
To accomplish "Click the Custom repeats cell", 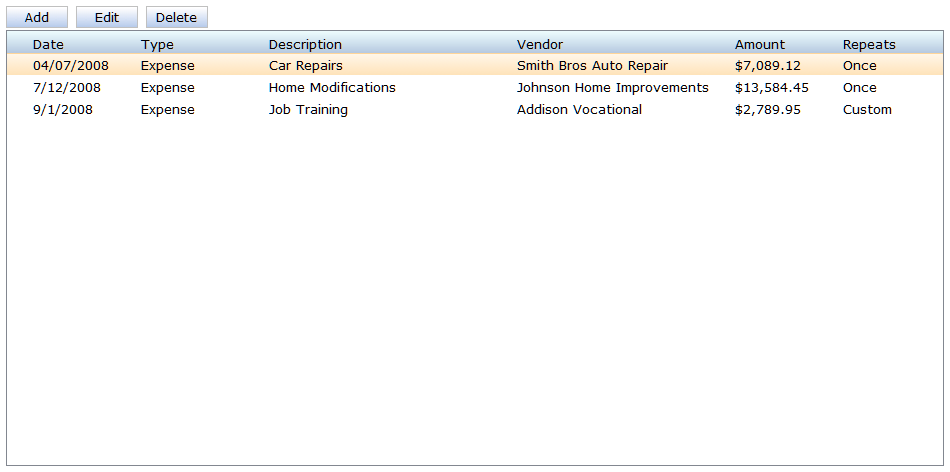I will [867, 110].
